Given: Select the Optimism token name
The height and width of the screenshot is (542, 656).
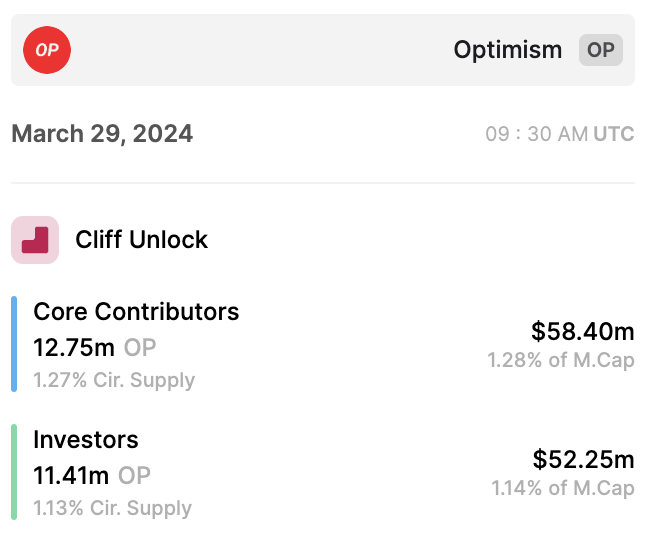Looking at the screenshot, I should click(508, 50).
